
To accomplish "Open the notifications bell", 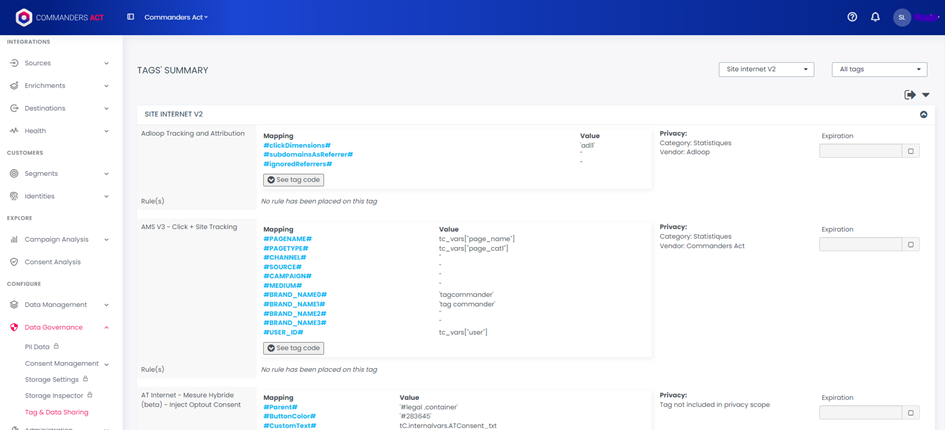I will (x=875, y=17).
